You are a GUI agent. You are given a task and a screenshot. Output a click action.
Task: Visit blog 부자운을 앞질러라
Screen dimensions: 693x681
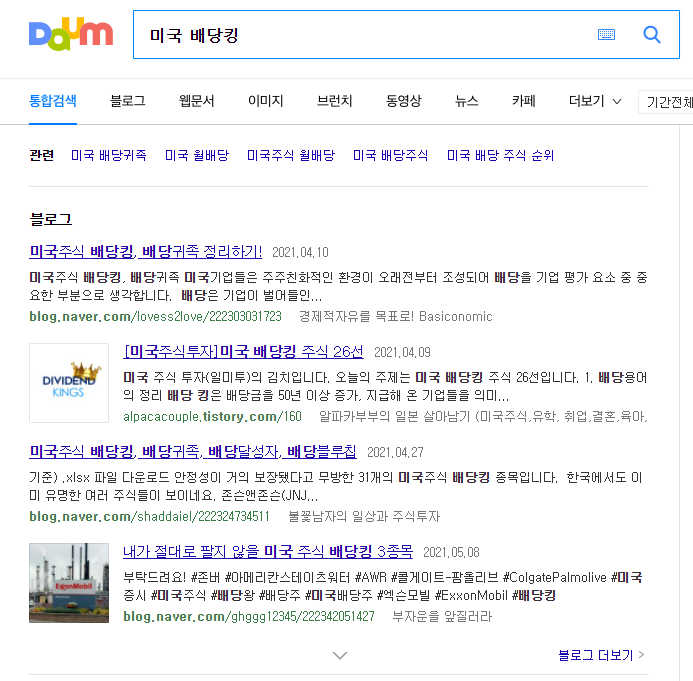pyautogui.click(x=442, y=616)
